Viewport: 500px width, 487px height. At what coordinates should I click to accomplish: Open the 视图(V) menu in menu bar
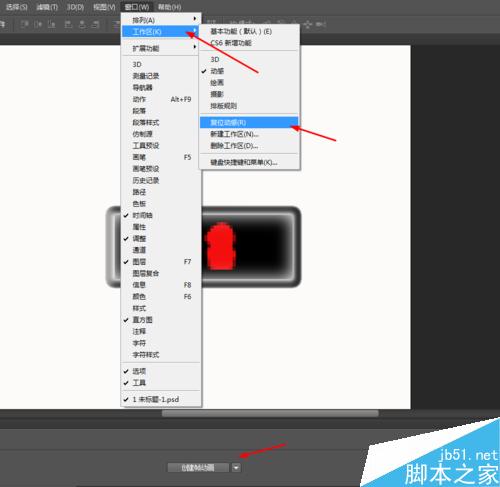coord(104,7)
